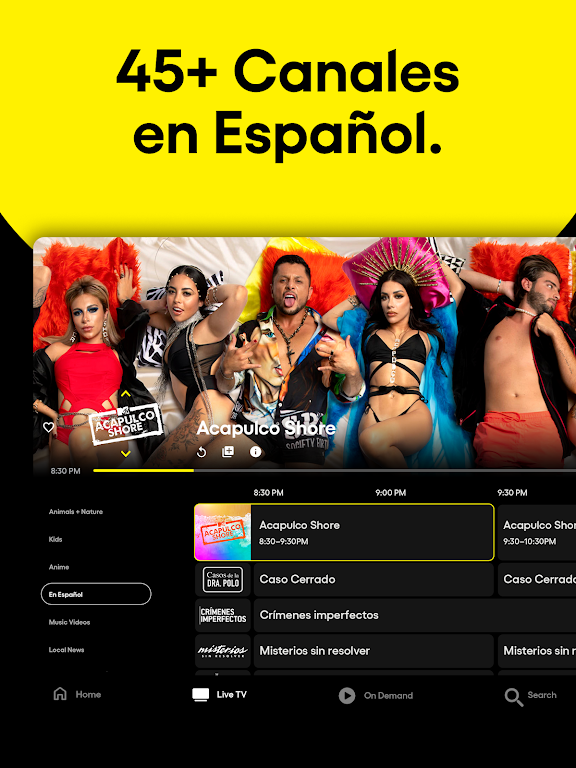Select the Casos de la Dra. Polo channel logo
Viewport: 576px width, 768px height.
[x=223, y=579]
